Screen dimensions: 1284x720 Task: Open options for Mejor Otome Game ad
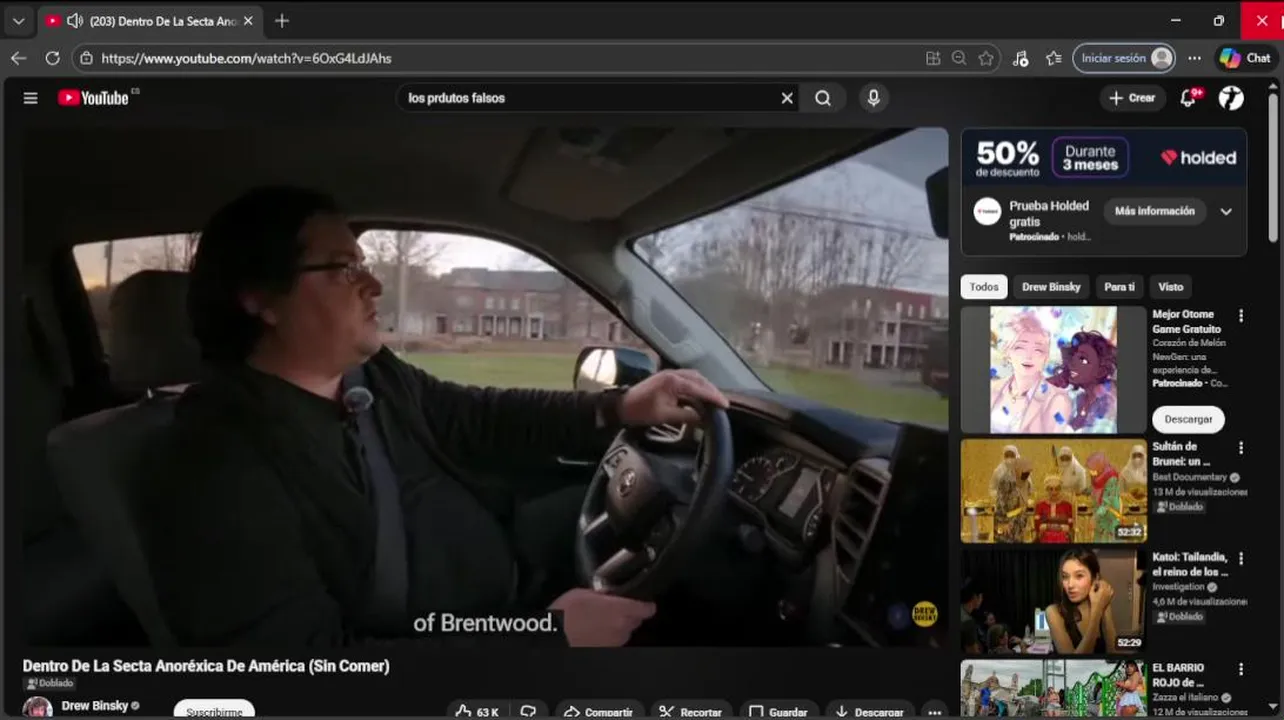point(1241,316)
